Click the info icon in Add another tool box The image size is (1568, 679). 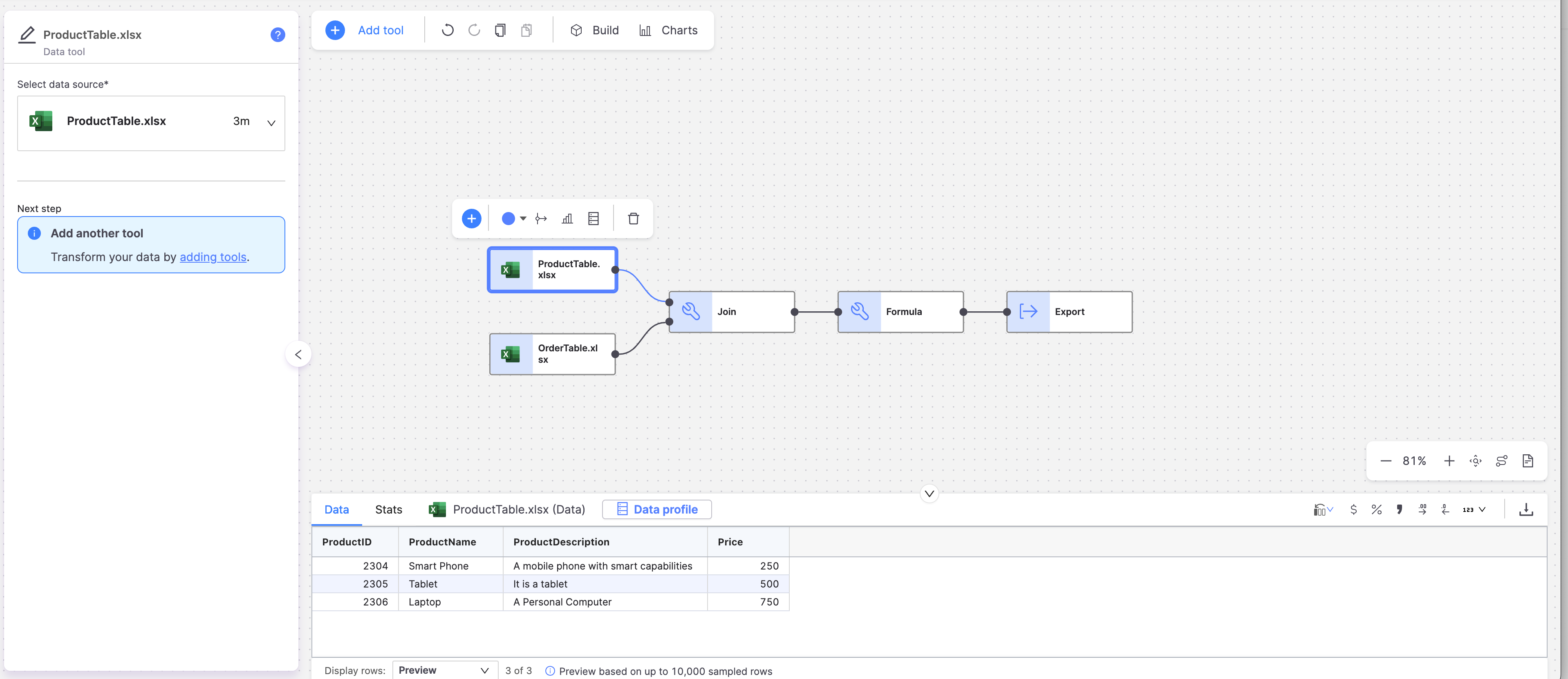35,233
